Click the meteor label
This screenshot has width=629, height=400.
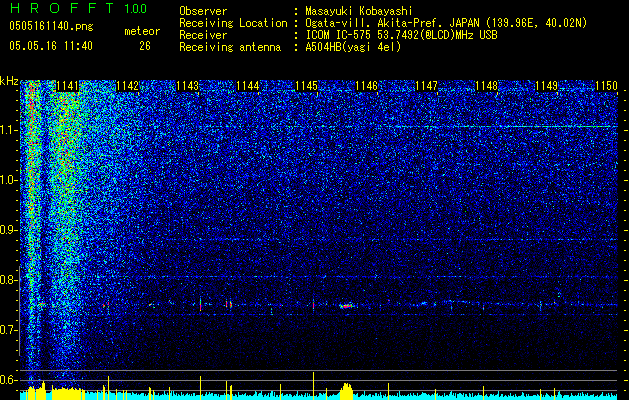click(142, 31)
